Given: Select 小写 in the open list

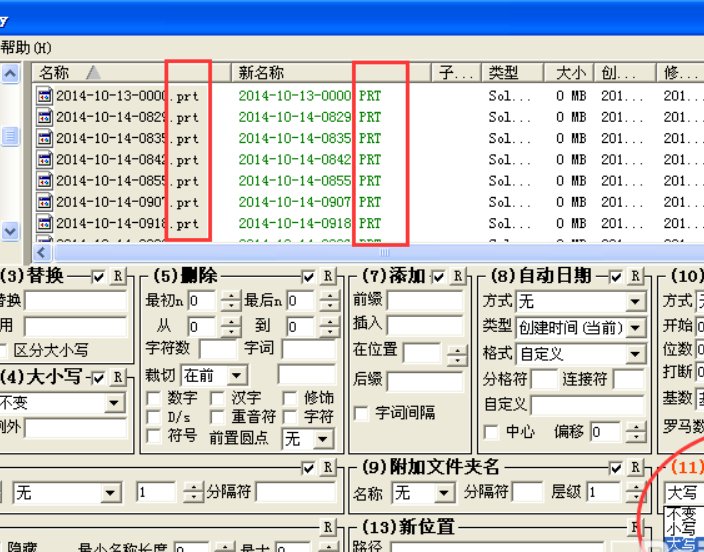Looking at the screenshot, I should click(684, 528).
